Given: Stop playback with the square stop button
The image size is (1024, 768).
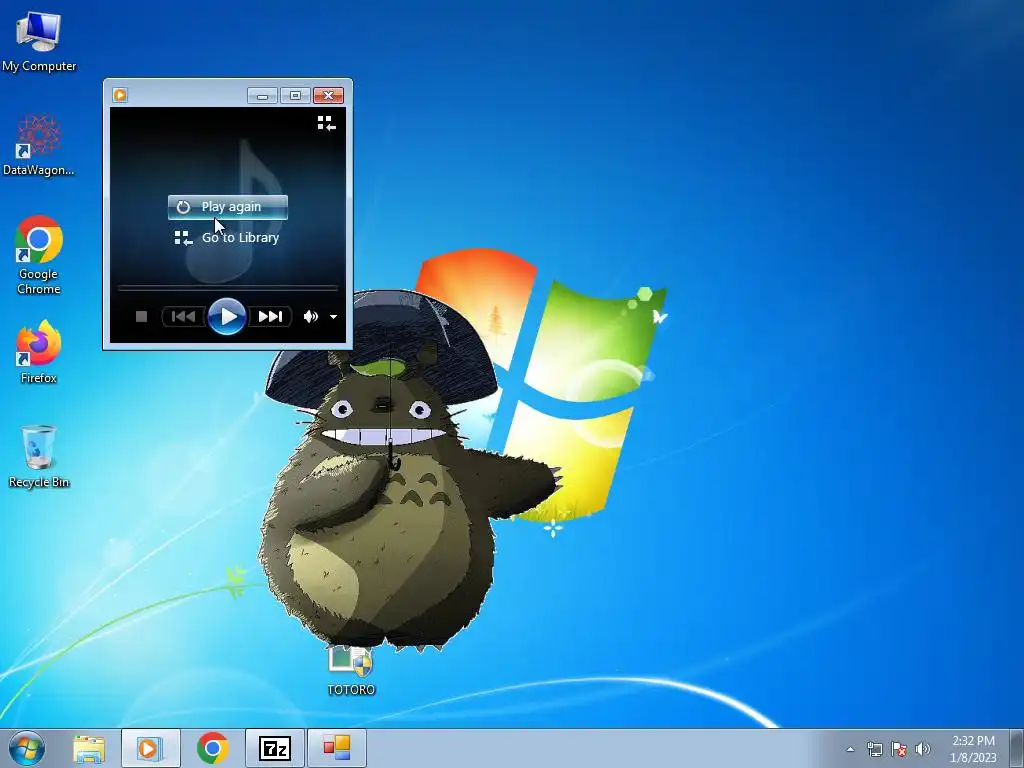Looking at the screenshot, I should point(141,317).
